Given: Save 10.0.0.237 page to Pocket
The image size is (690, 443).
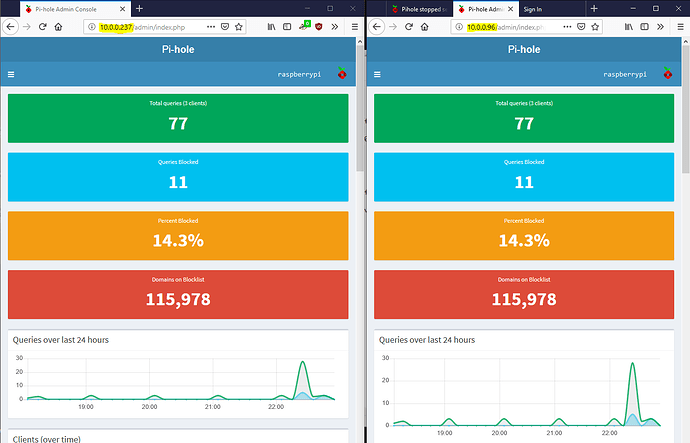Looking at the screenshot, I should tap(223, 26).
